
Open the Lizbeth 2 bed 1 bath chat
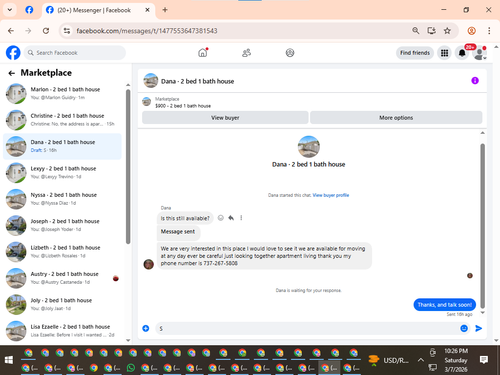coord(62,252)
